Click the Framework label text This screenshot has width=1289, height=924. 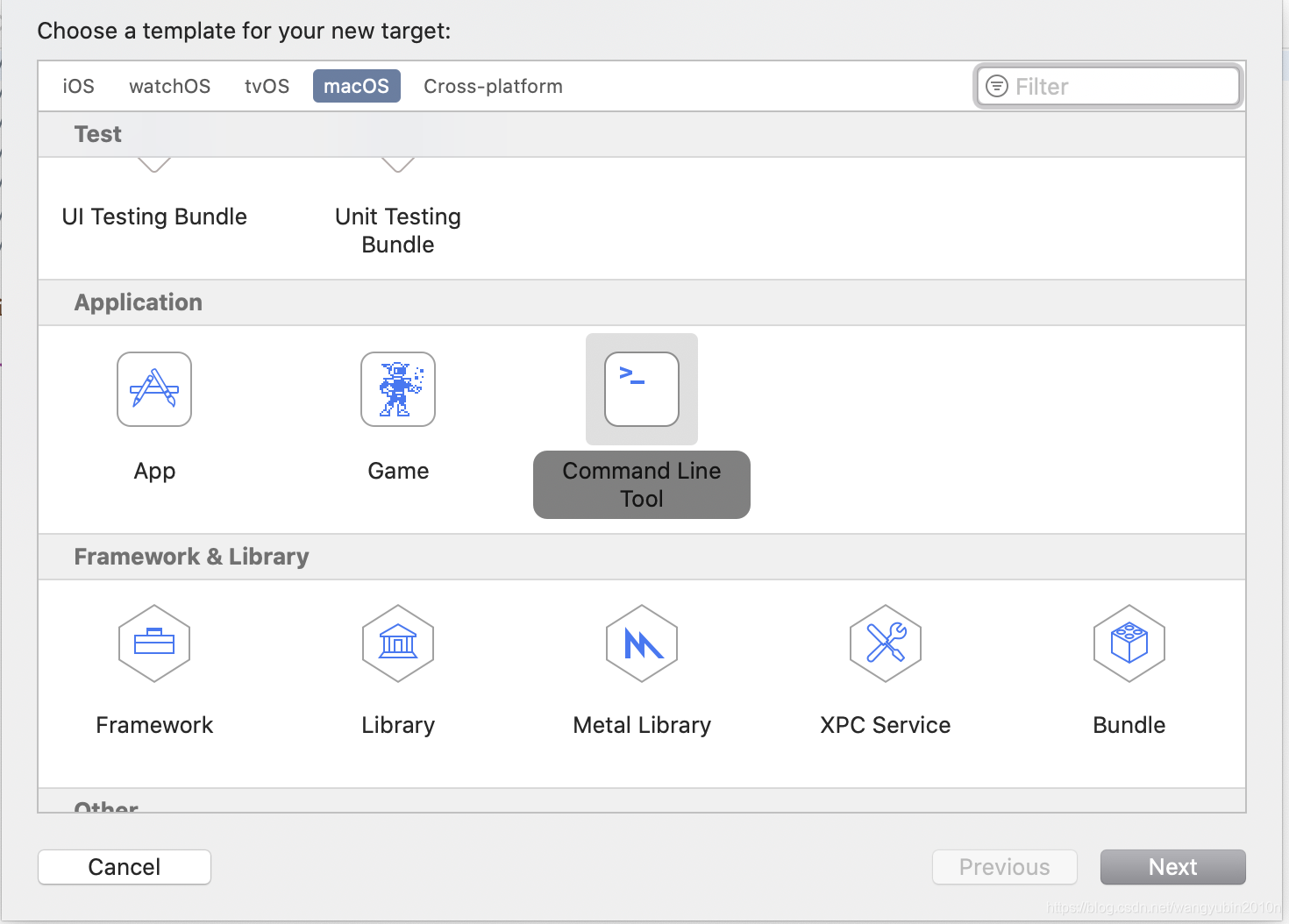(154, 725)
